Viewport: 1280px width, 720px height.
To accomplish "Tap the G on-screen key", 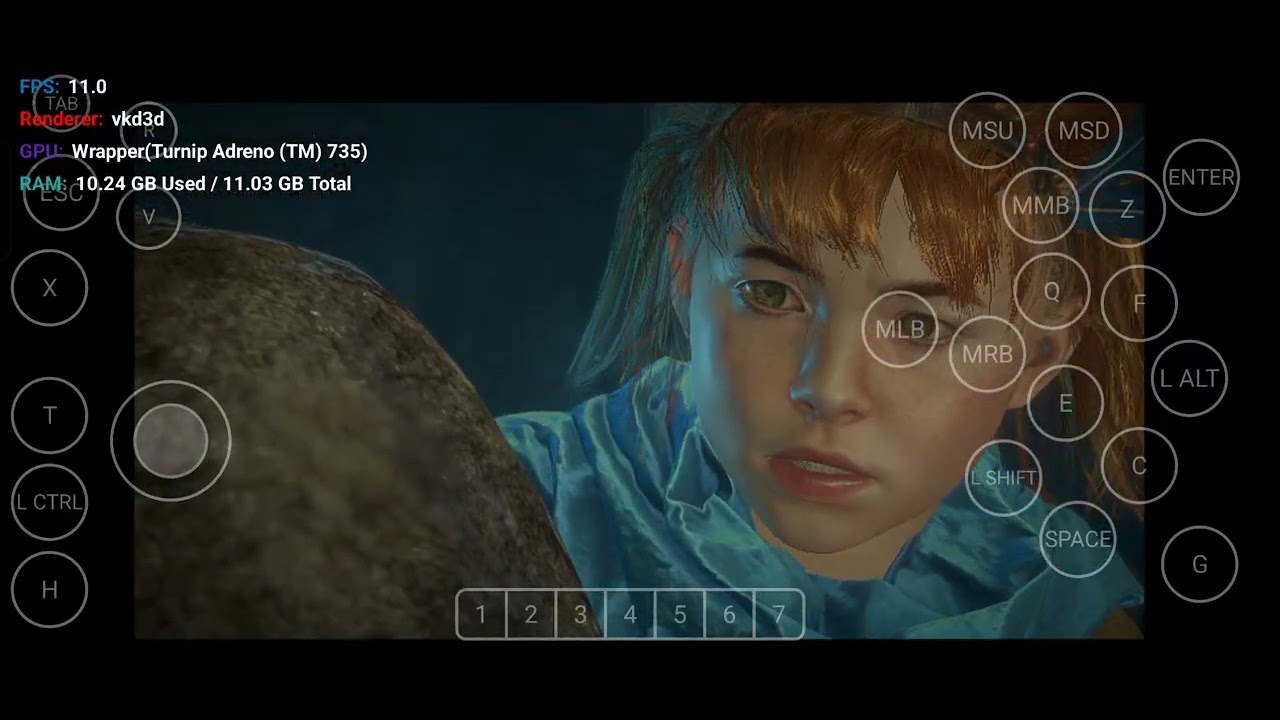I will (1199, 564).
